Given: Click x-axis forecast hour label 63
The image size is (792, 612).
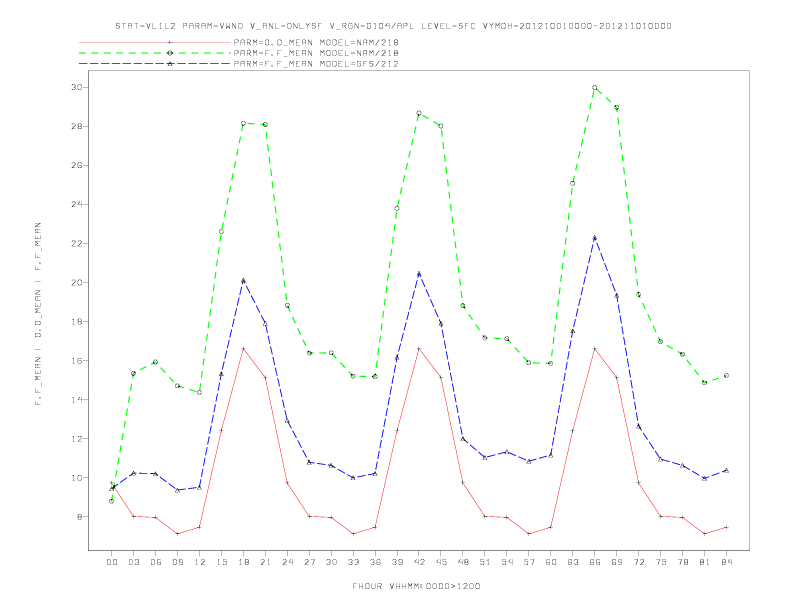Looking at the screenshot, I should coord(573,562).
